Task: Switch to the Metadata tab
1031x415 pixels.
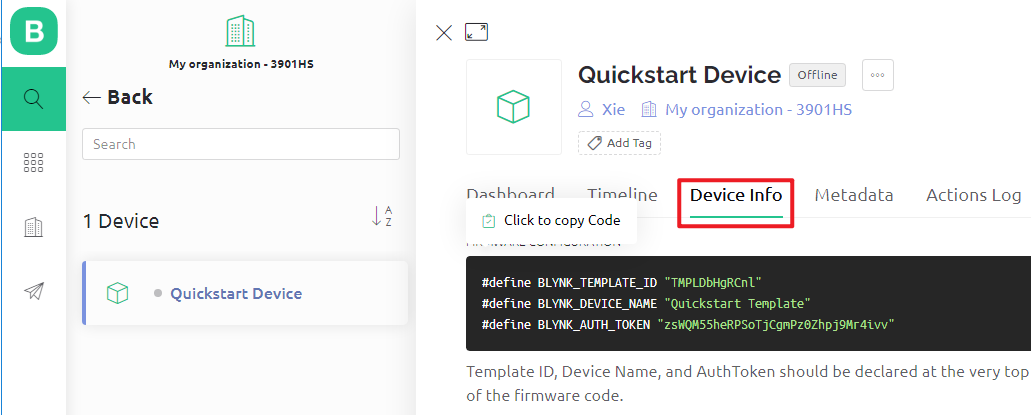Action: (853, 195)
